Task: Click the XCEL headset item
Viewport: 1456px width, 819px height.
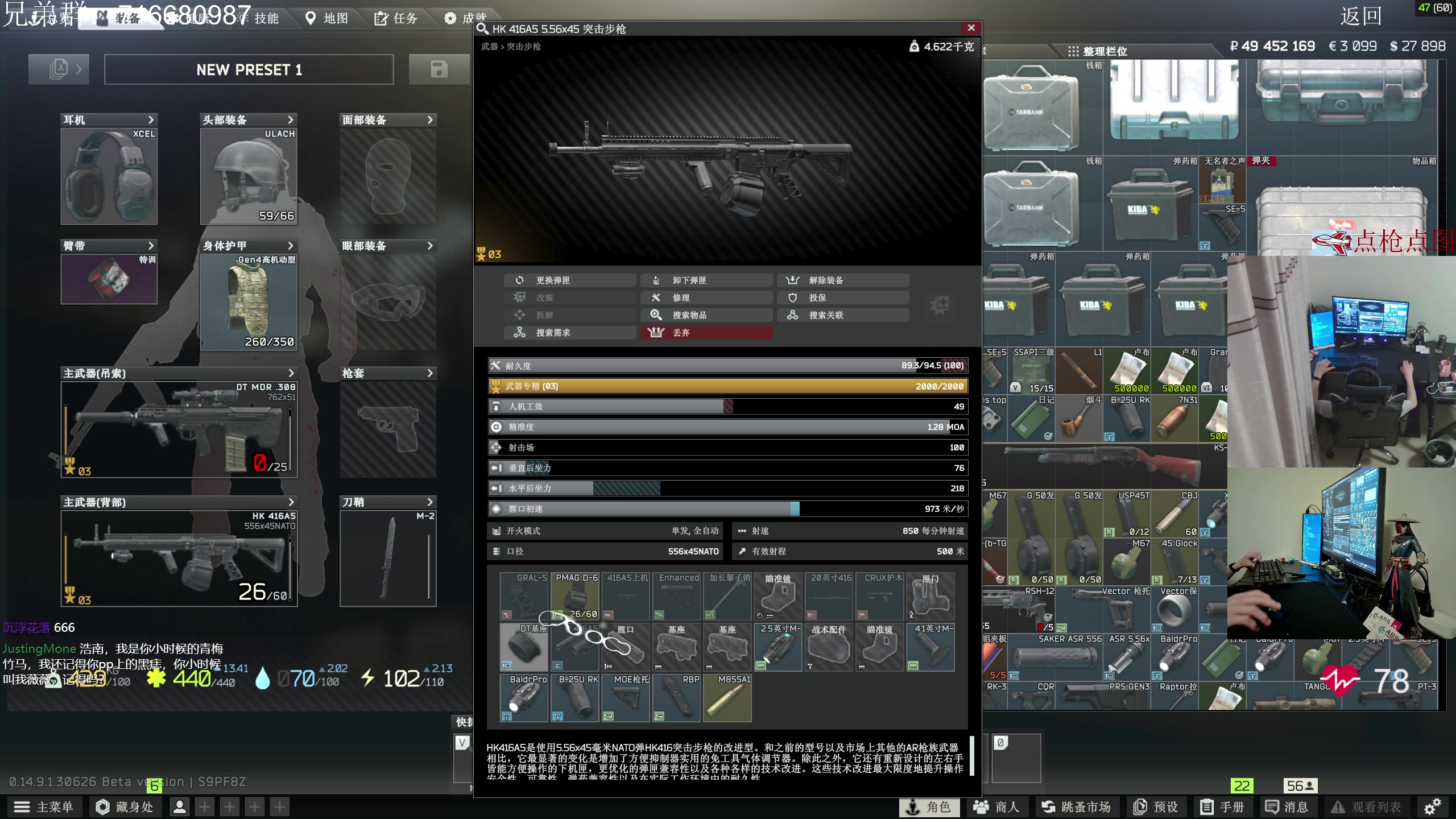Action: pyautogui.click(x=109, y=176)
